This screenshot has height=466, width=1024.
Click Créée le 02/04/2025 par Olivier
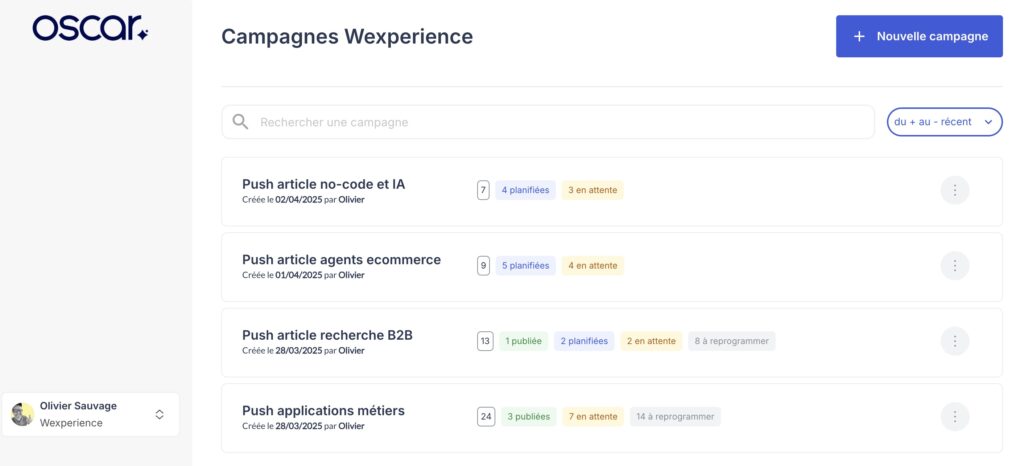pos(303,200)
